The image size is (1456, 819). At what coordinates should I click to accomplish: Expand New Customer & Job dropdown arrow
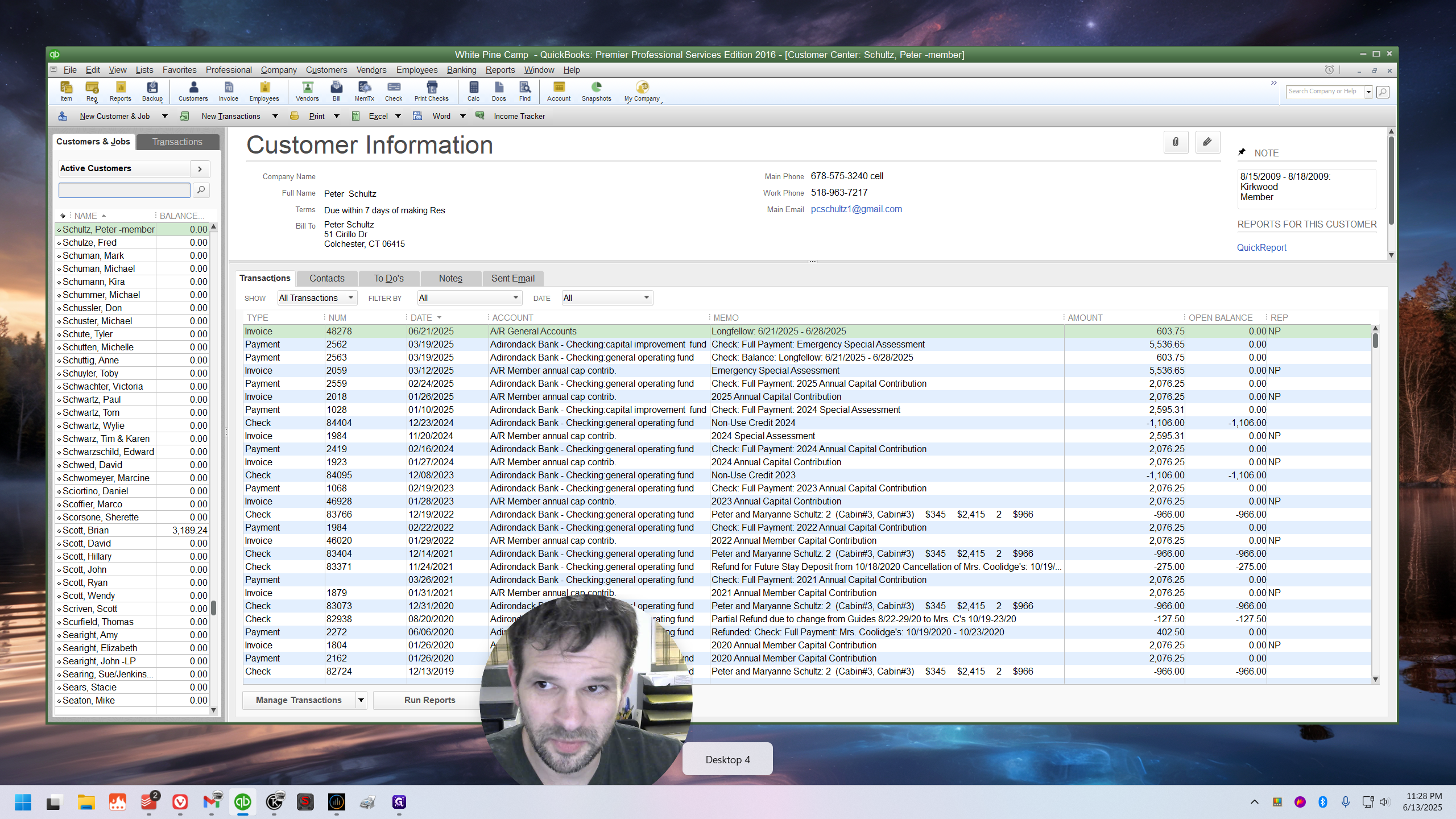click(165, 116)
